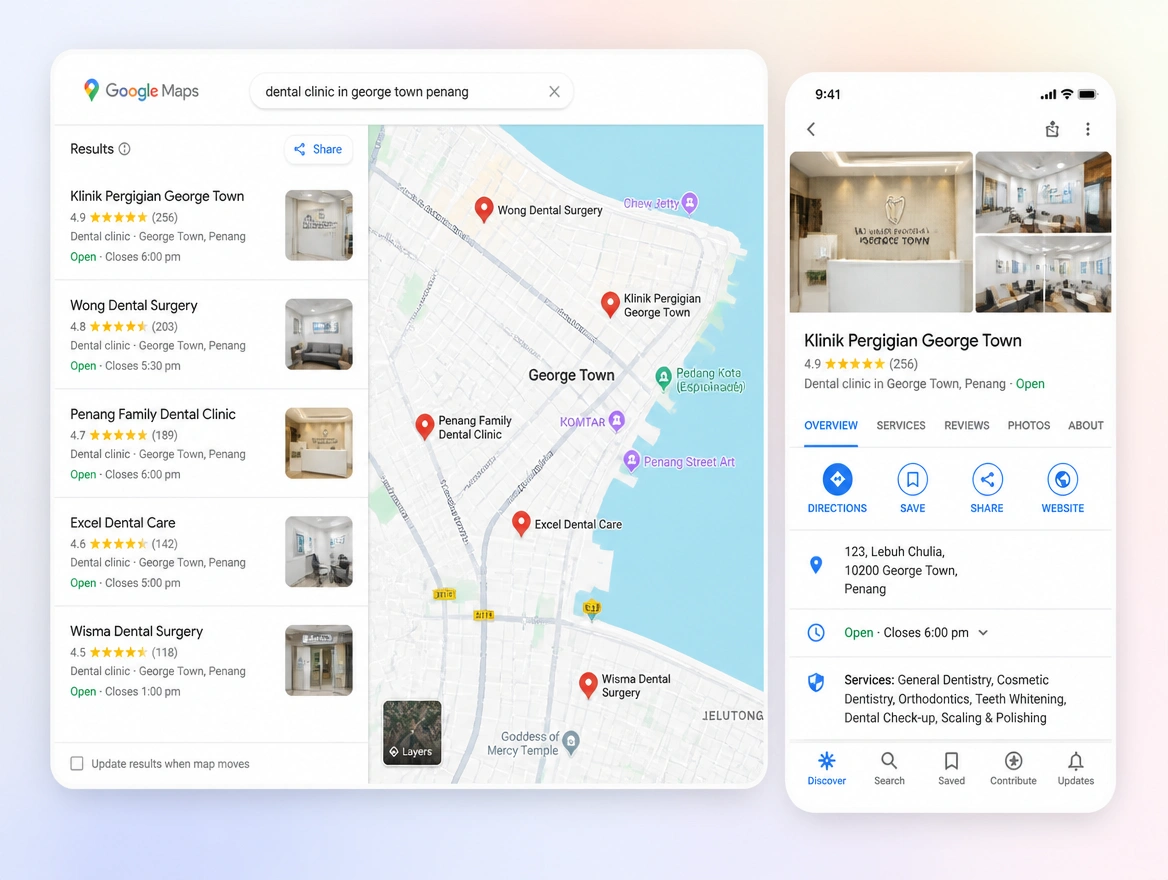Click the (256) review count in mobile panel
This screenshot has height=880, width=1168.
click(904, 364)
